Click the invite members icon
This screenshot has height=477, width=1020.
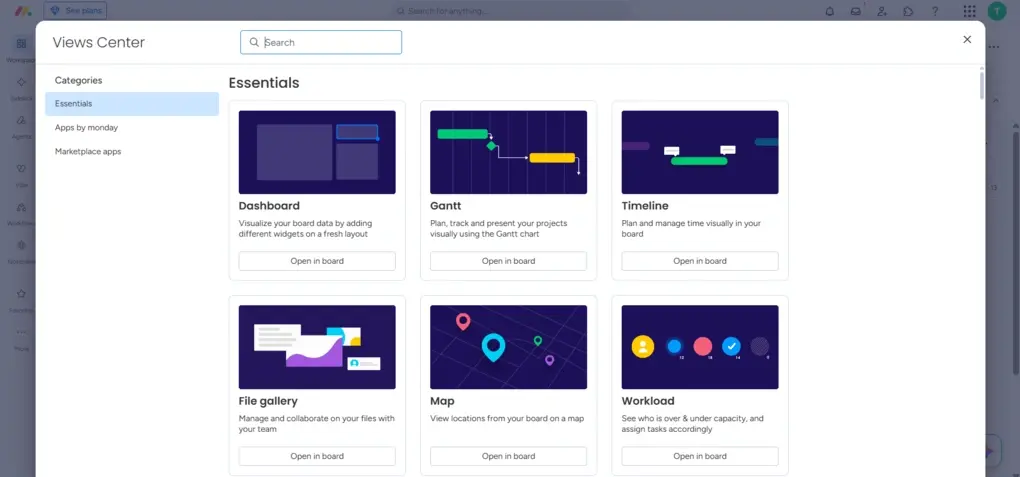(882, 11)
